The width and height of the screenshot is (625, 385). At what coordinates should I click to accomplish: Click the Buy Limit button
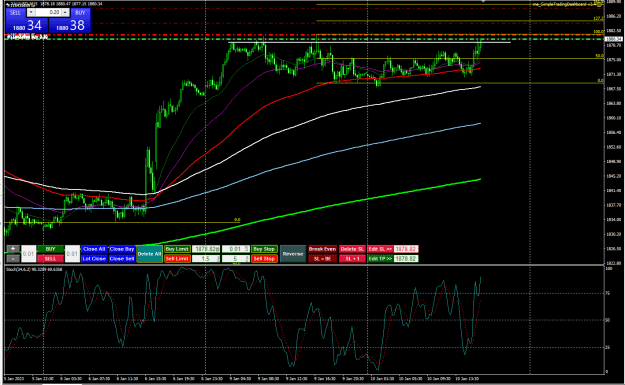(177, 249)
